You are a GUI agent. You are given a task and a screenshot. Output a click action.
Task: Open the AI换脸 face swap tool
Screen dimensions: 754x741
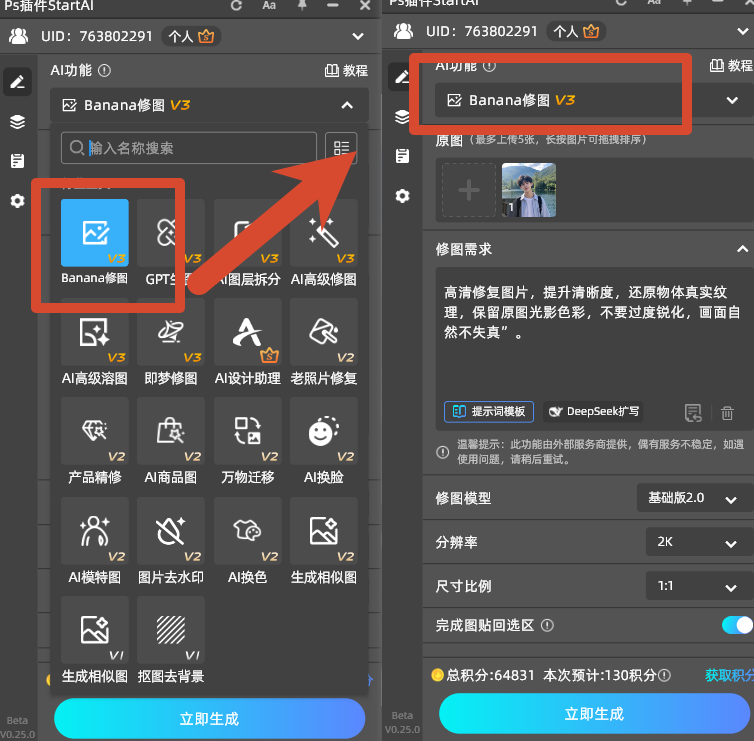[324, 431]
